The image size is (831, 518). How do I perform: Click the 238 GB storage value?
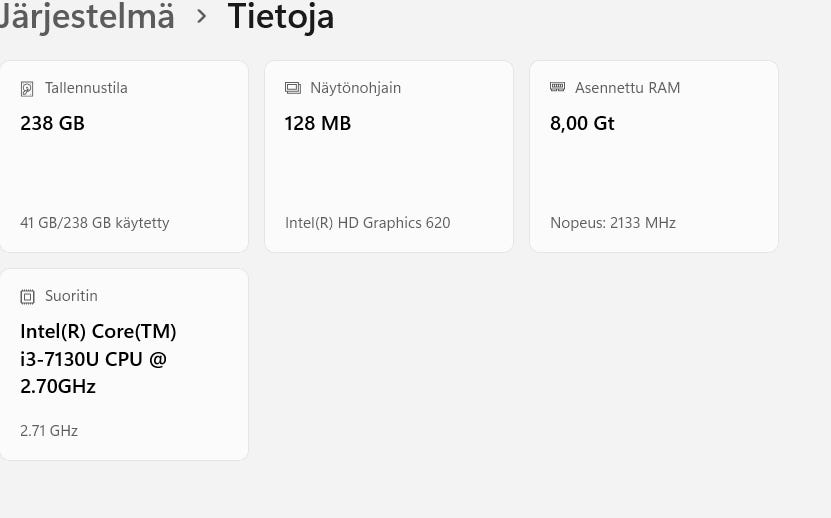point(52,124)
